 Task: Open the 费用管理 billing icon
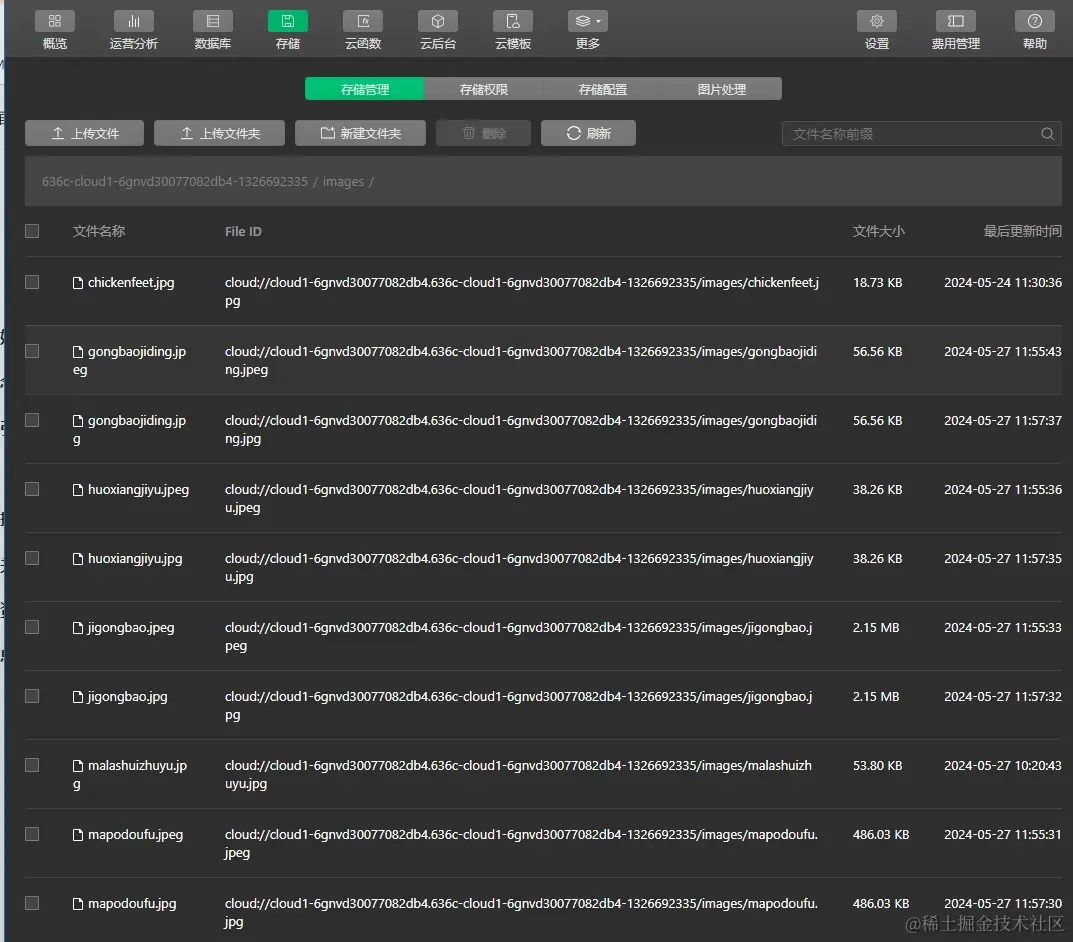(955, 21)
